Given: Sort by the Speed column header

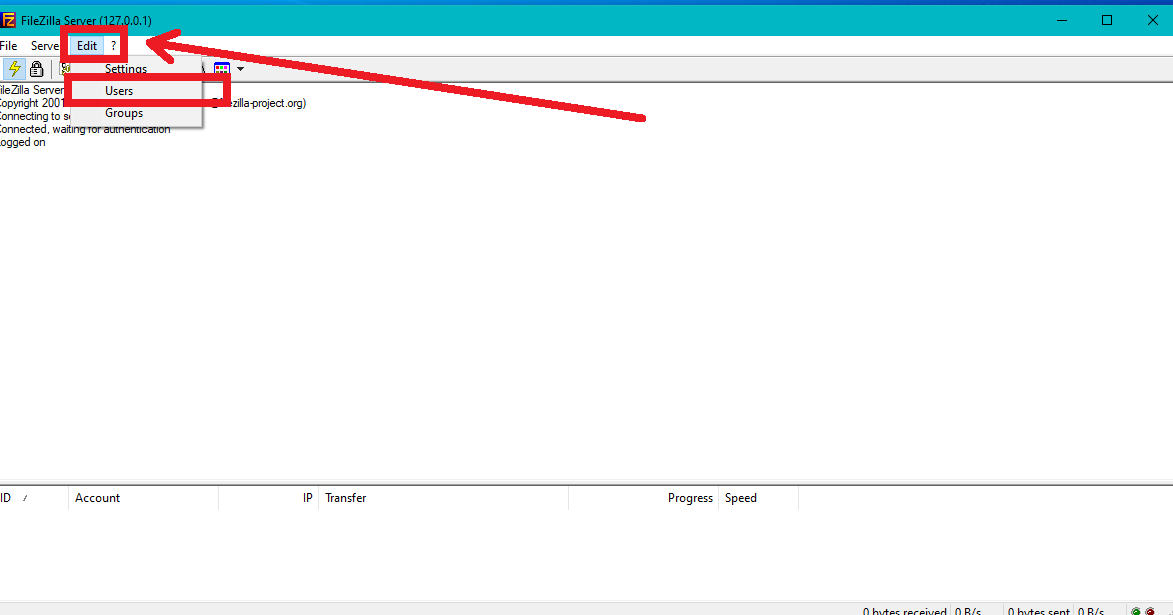Looking at the screenshot, I should tap(741, 498).
